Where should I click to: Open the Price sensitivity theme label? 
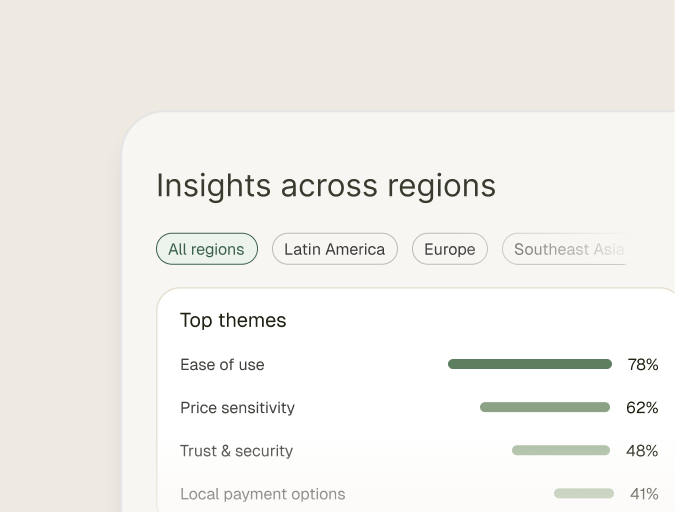click(x=237, y=408)
